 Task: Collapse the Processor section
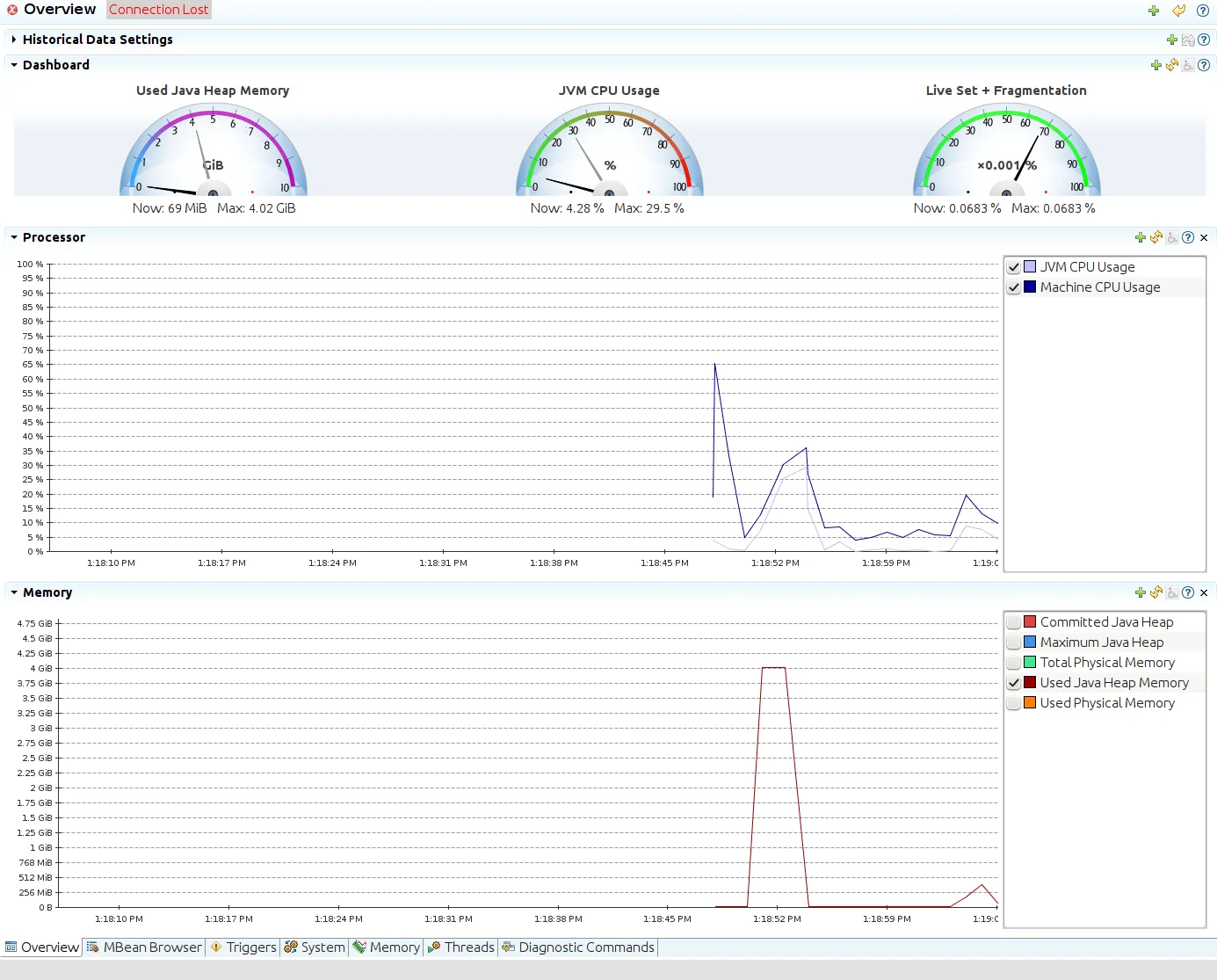[x=14, y=237]
